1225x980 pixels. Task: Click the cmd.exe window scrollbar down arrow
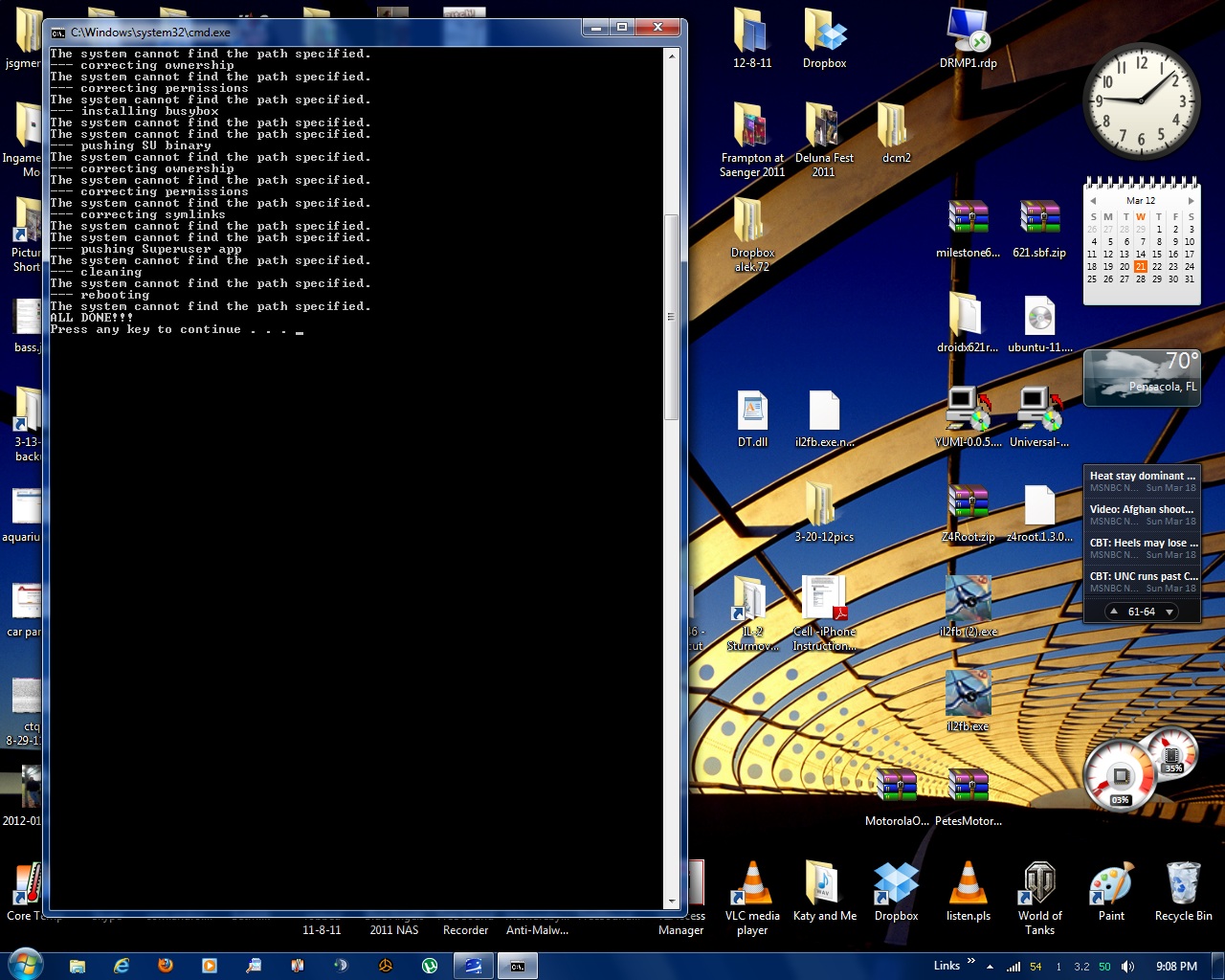tap(672, 901)
